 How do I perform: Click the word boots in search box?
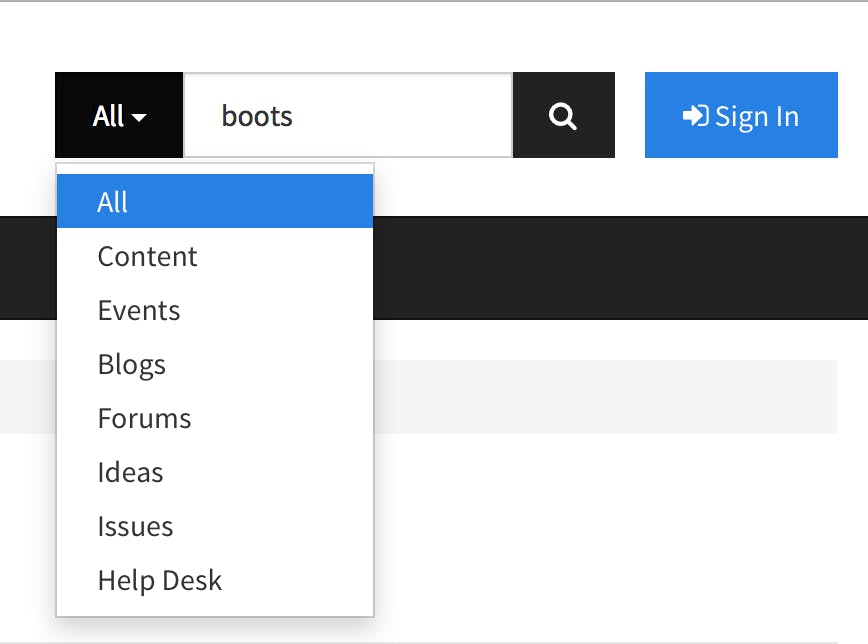[x=257, y=116]
